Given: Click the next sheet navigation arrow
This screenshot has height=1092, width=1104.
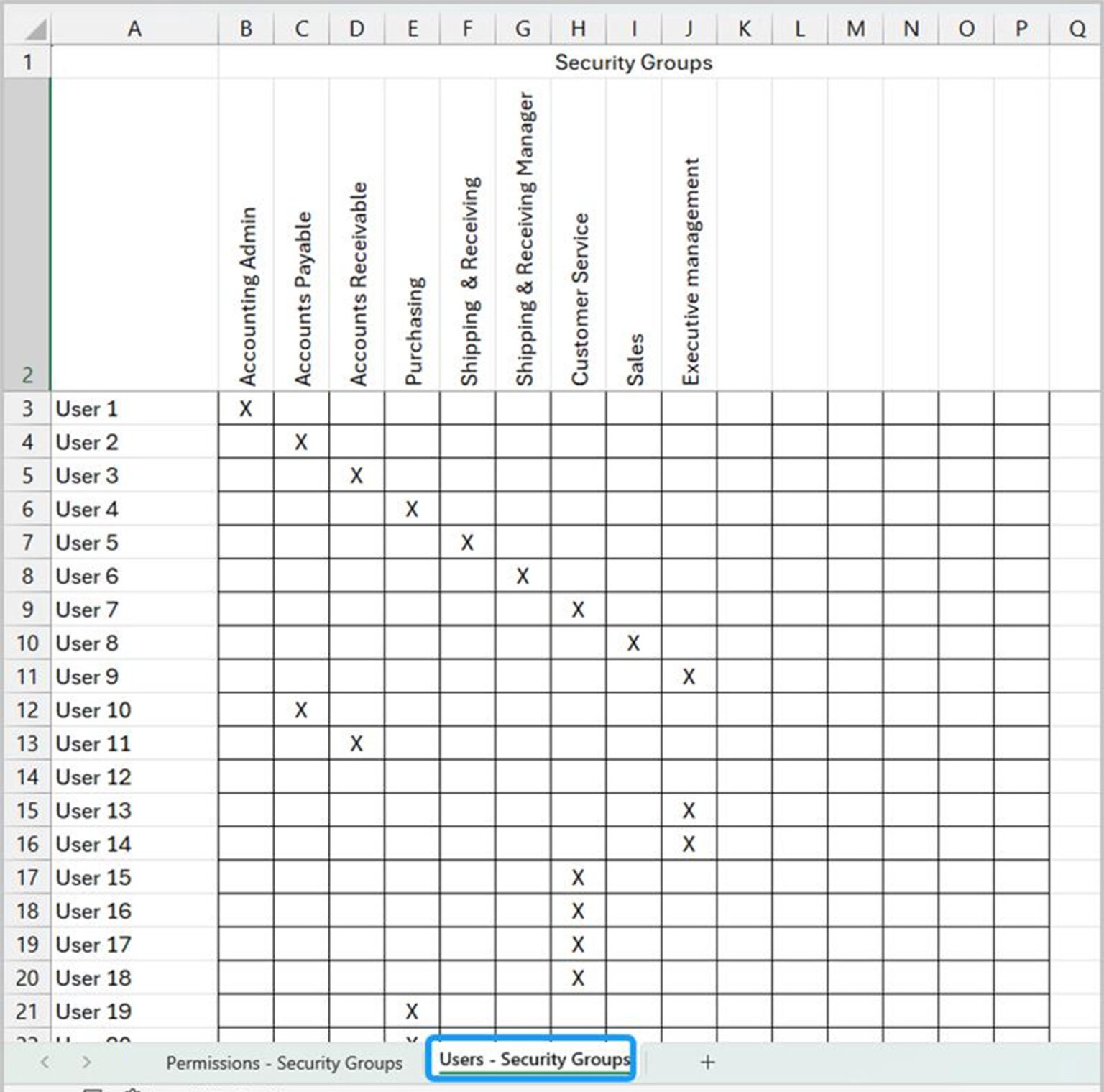Looking at the screenshot, I should click(84, 1062).
